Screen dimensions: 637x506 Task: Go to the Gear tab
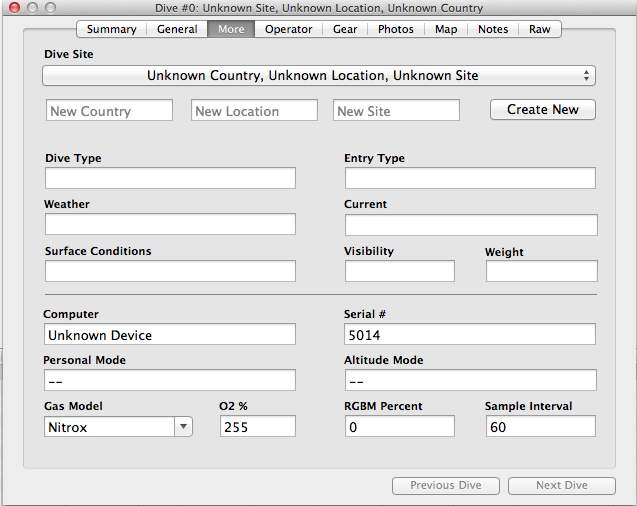(x=345, y=29)
